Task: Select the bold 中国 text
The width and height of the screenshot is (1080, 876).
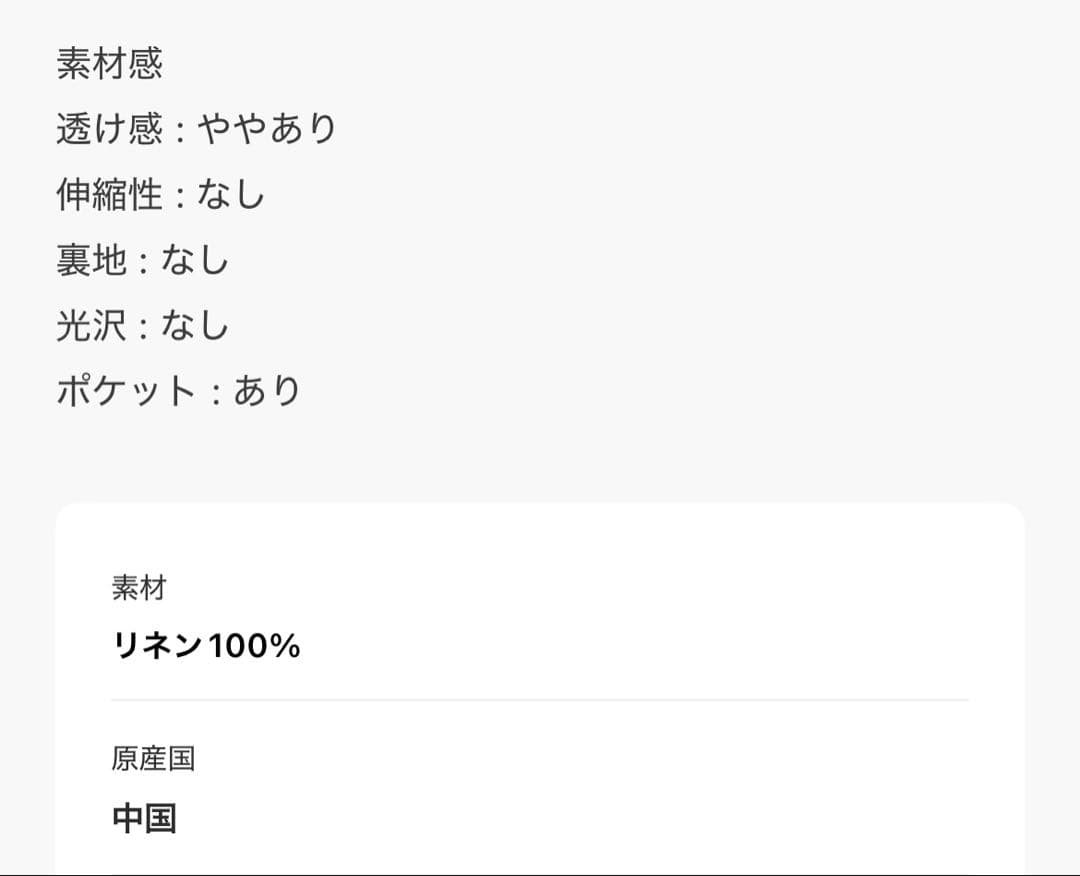Action: [x=144, y=818]
